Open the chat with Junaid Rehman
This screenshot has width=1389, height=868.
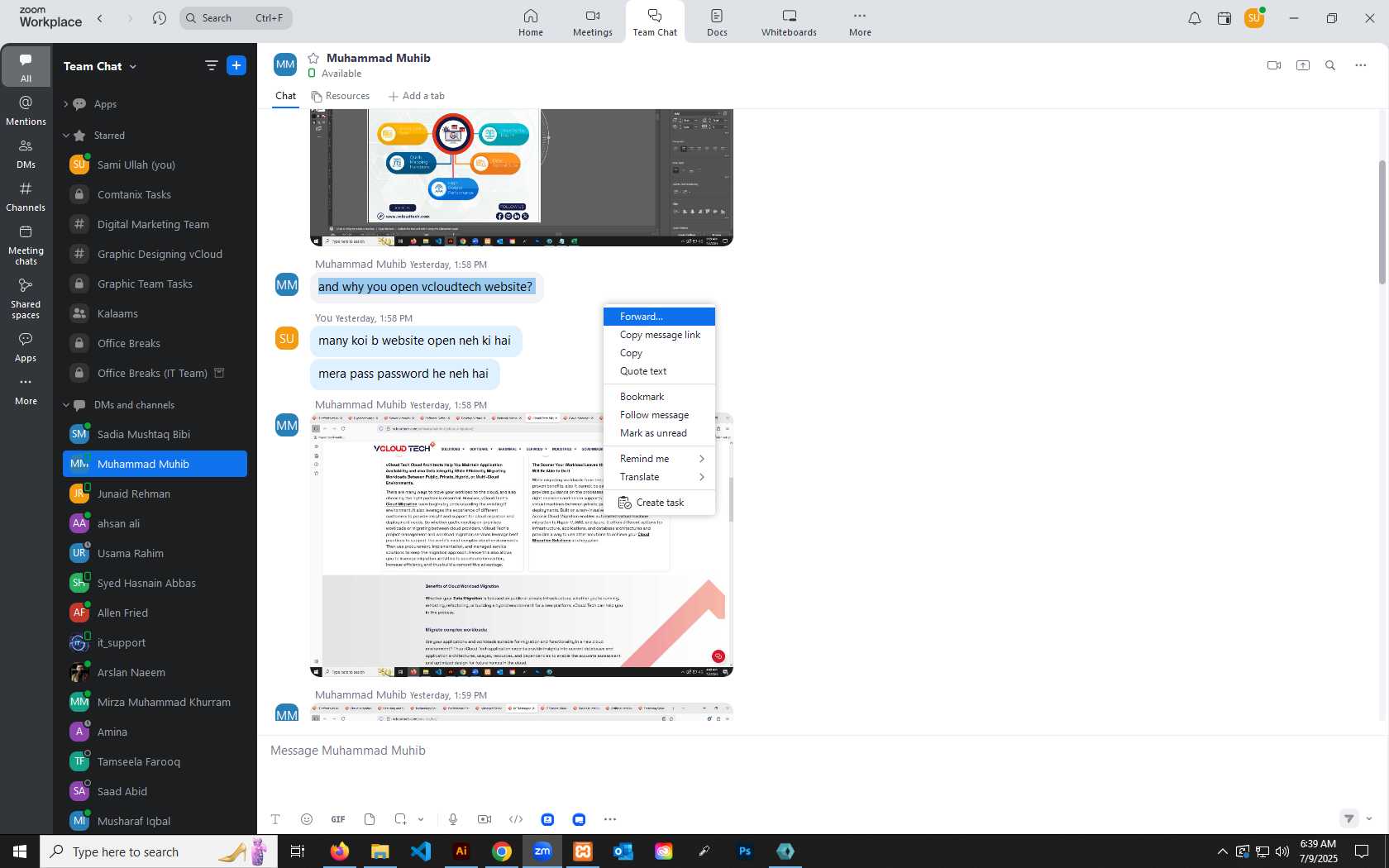[155, 494]
